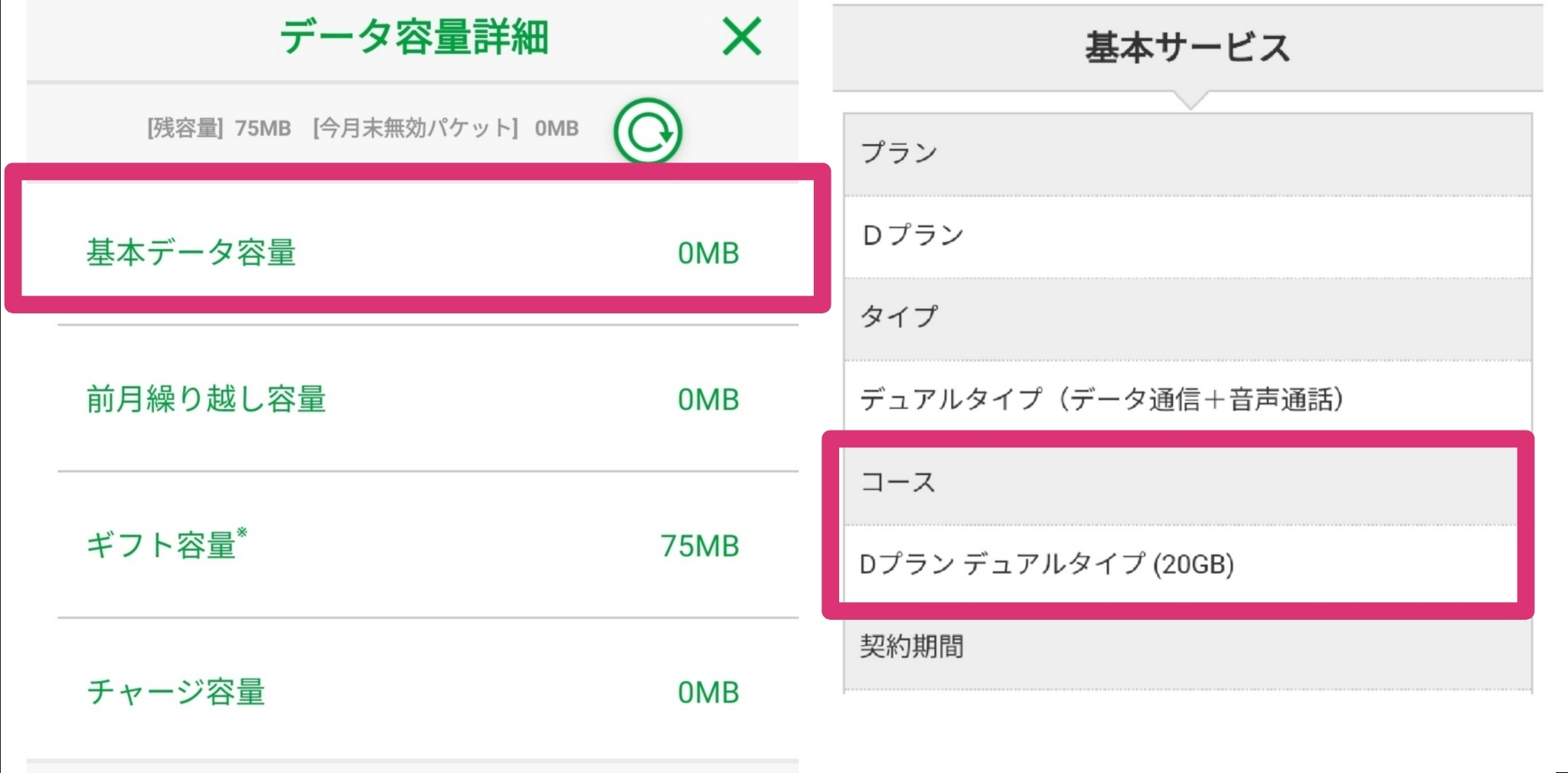Select Dプラン デュアルタイプ (20GB) course row
This screenshot has width=1568, height=773.
tap(1047, 565)
